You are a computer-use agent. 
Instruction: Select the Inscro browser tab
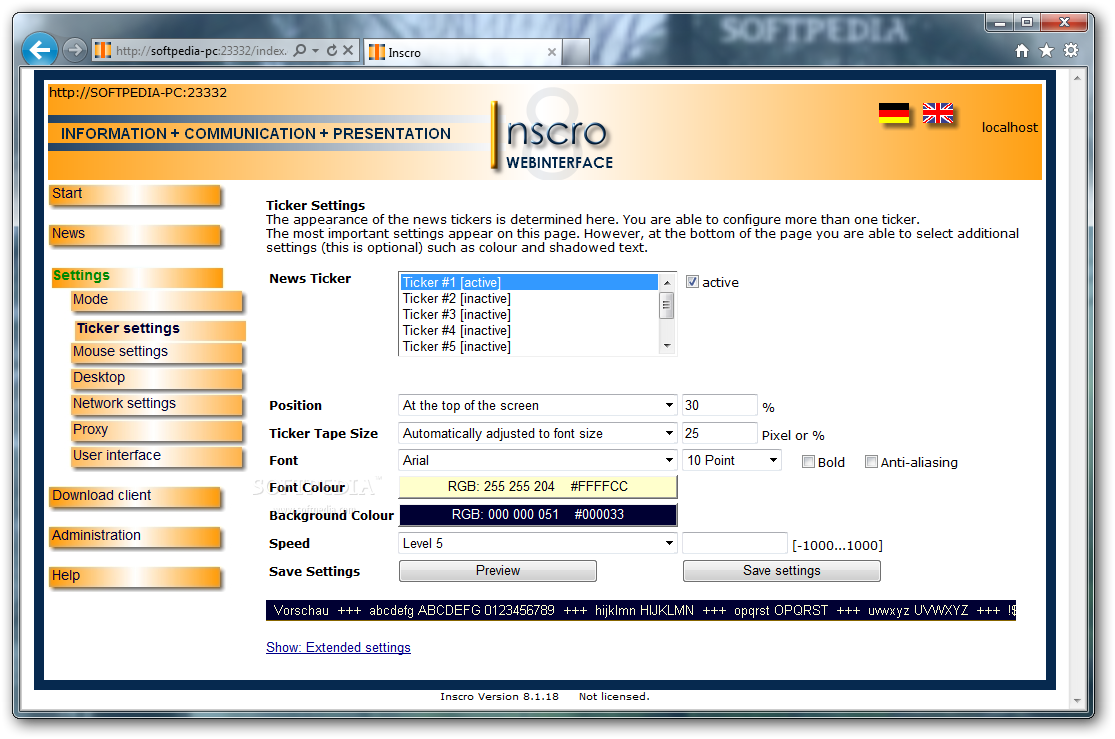coord(463,52)
